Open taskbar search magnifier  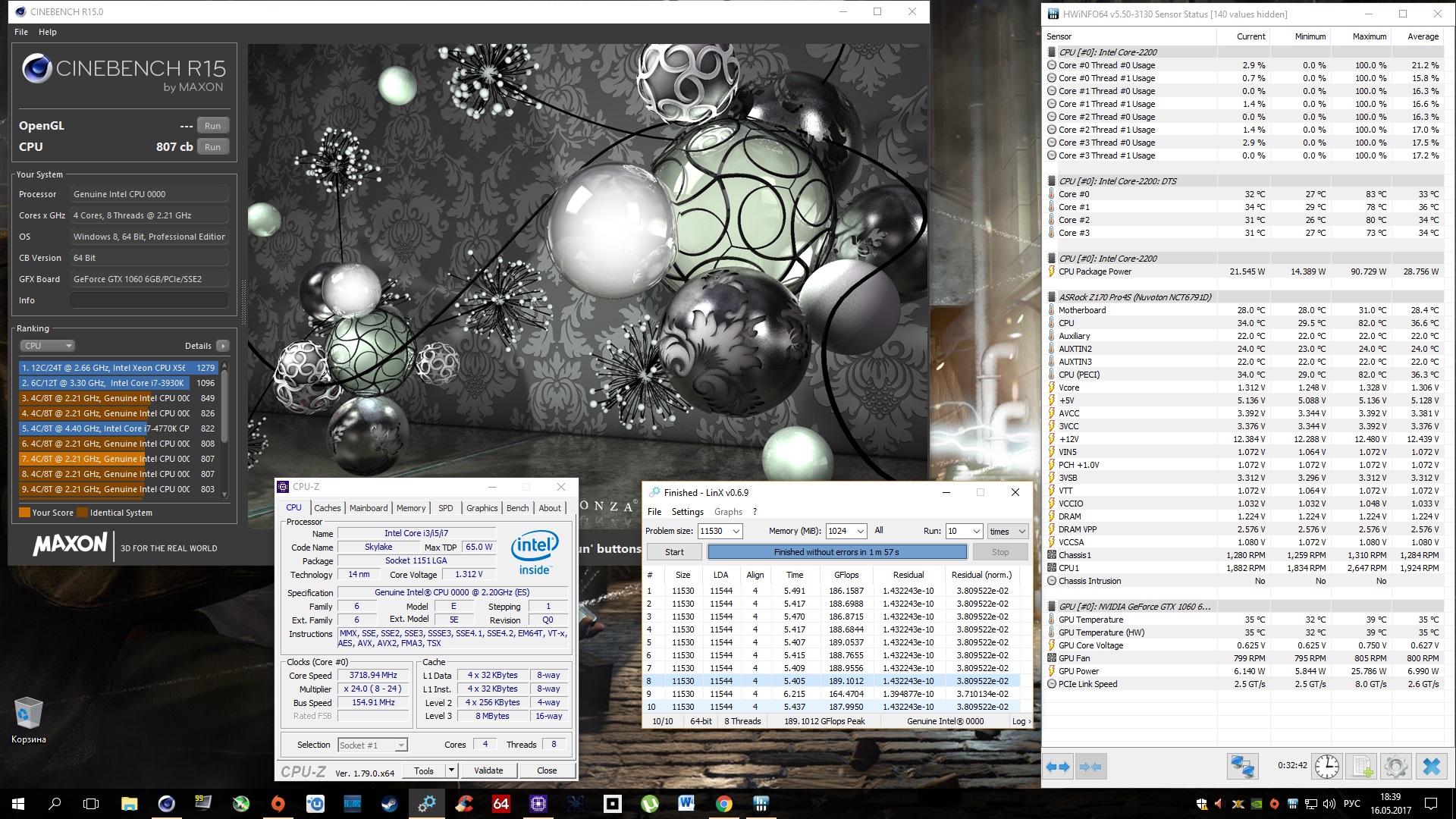pos(55,803)
